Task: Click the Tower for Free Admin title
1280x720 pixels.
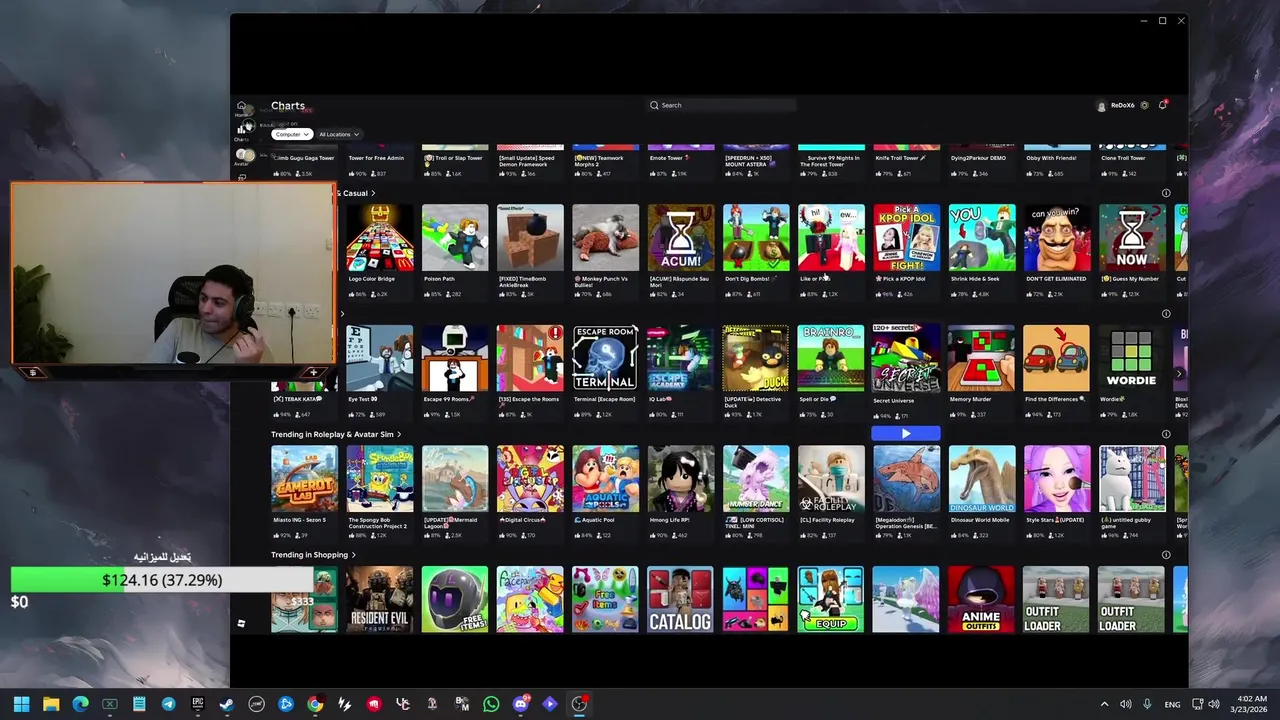Action: click(376, 158)
